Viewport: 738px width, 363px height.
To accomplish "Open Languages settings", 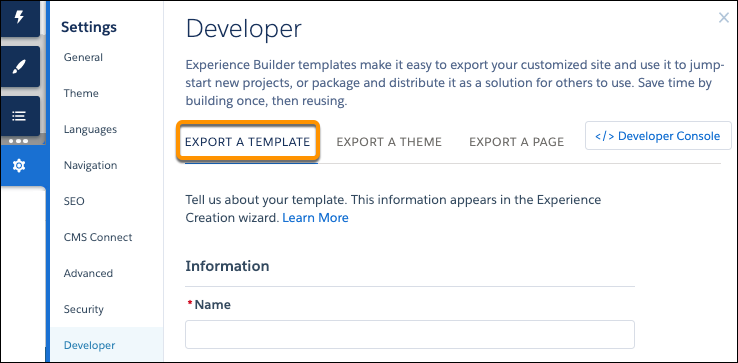I will [x=90, y=129].
